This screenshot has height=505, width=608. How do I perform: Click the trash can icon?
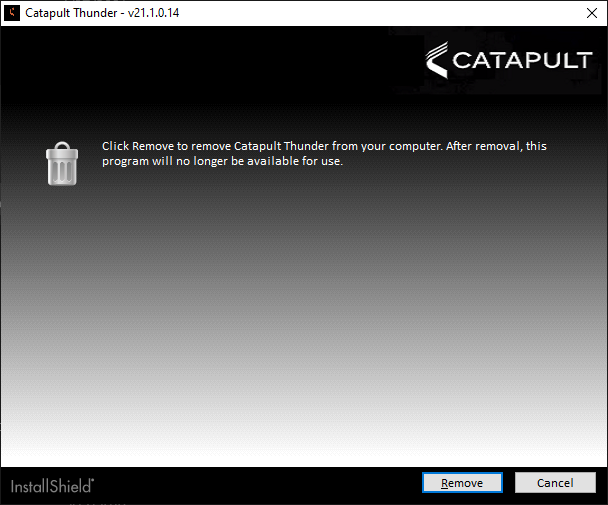point(62,163)
